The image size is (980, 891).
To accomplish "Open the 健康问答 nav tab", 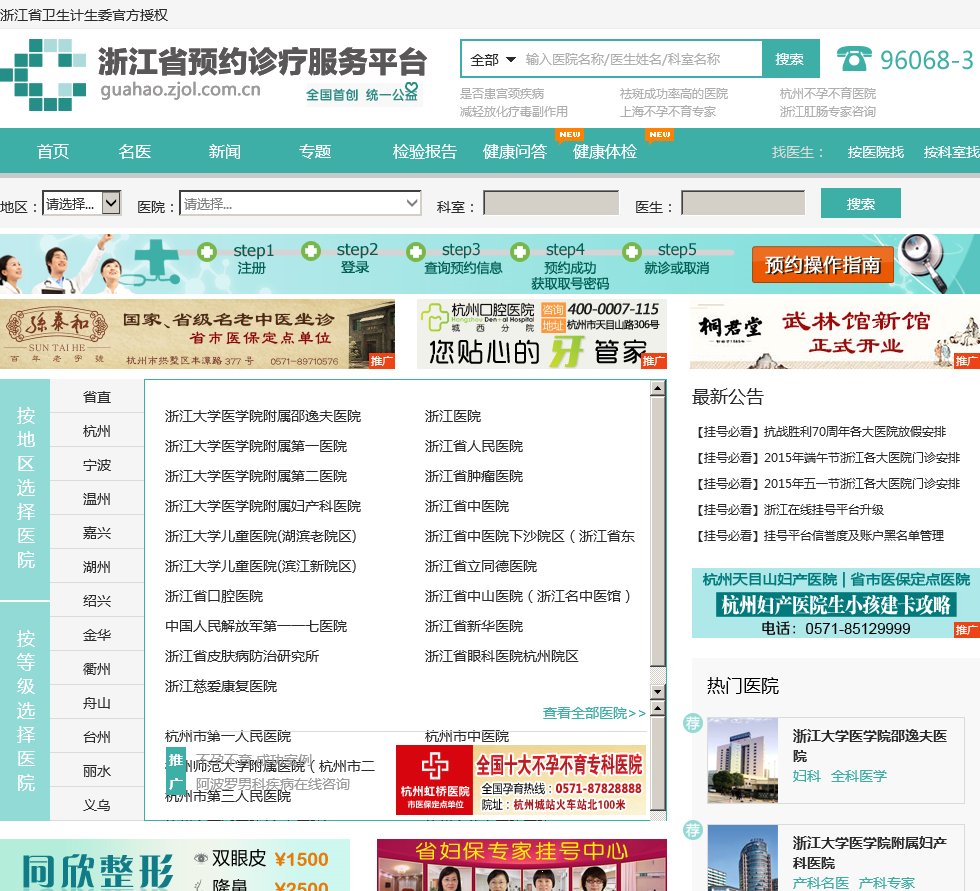I will 514,152.
